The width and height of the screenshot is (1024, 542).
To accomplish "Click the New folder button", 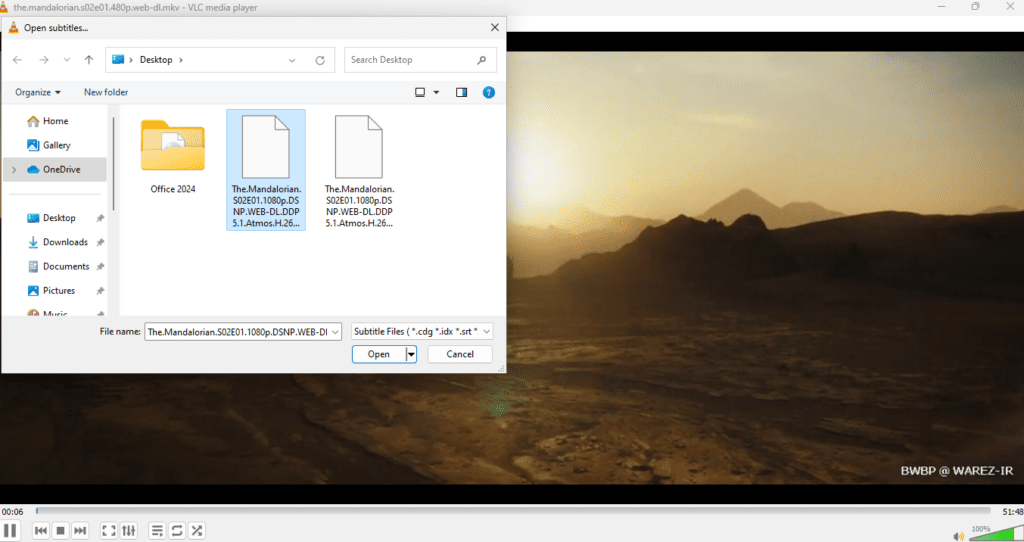I will pos(106,92).
